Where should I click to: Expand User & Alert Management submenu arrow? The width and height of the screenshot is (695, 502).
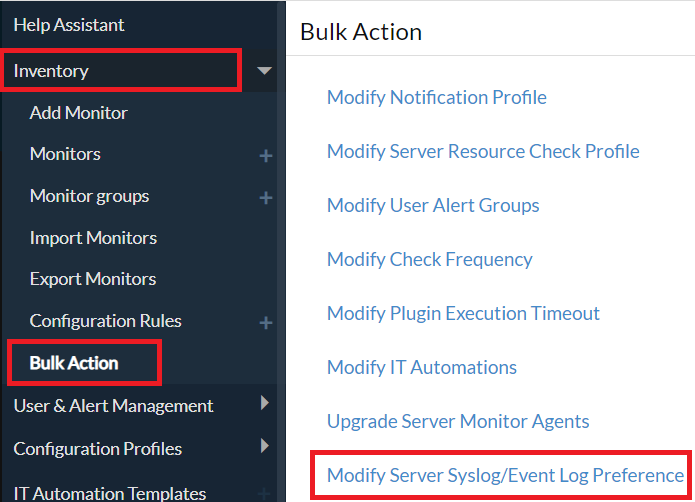pos(264,404)
